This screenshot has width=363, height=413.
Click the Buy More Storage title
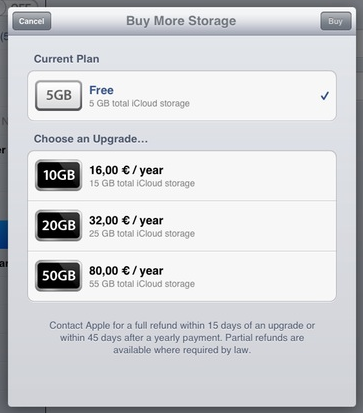pos(181,21)
